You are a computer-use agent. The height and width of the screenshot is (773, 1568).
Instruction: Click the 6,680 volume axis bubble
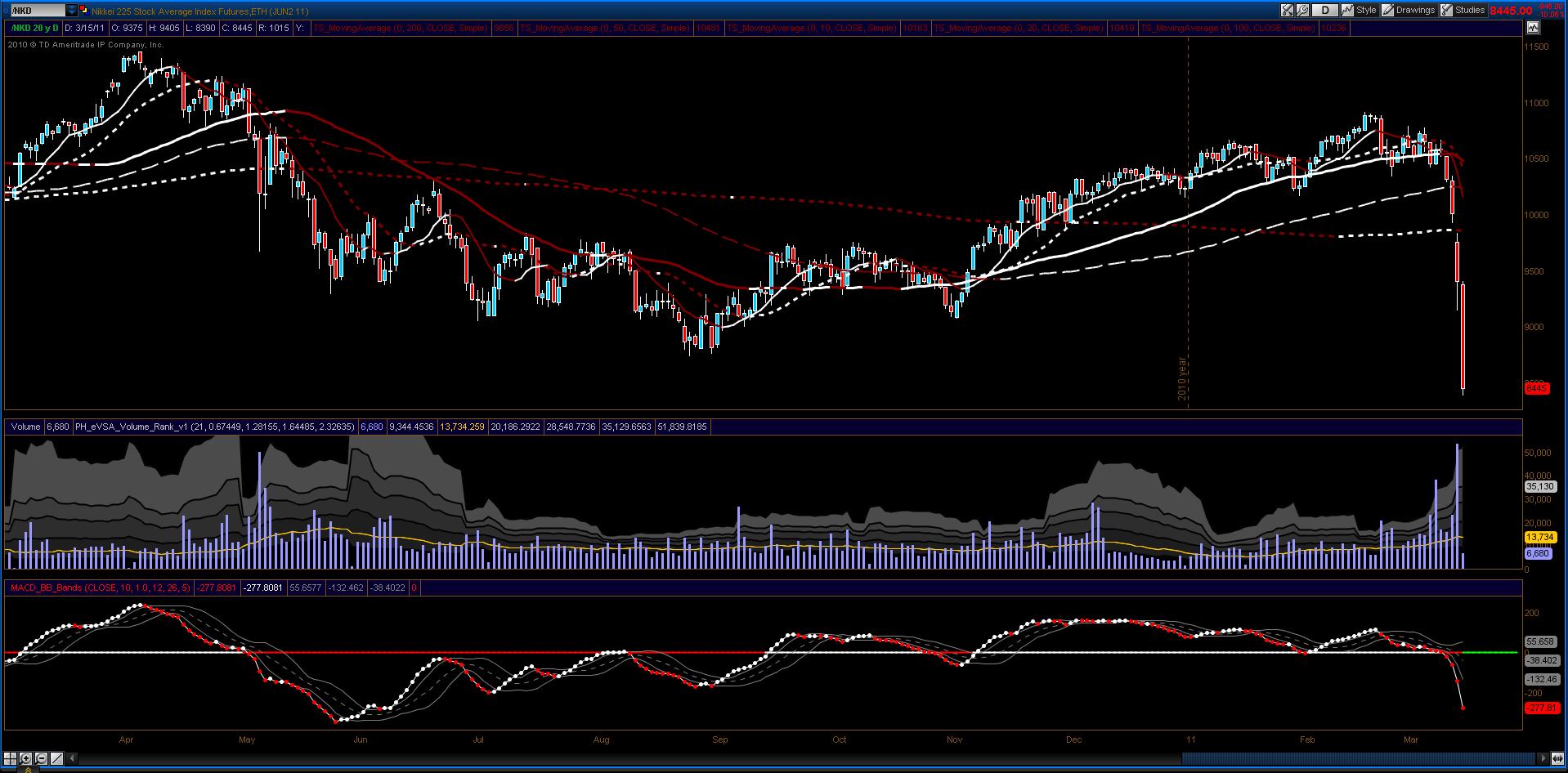(1538, 553)
